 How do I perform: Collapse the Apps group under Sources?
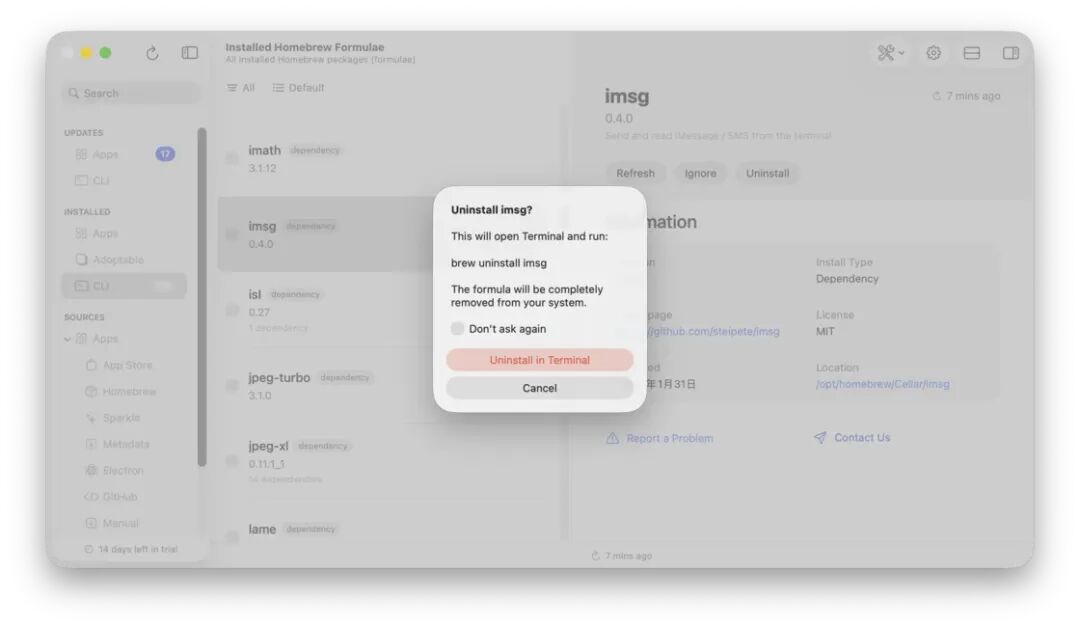[68, 339]
